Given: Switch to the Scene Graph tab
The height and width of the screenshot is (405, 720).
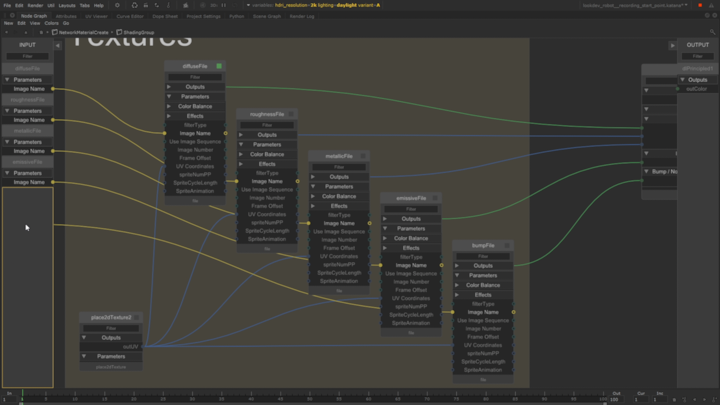Looking at the screenshot, I should click(x=267, y=16).
